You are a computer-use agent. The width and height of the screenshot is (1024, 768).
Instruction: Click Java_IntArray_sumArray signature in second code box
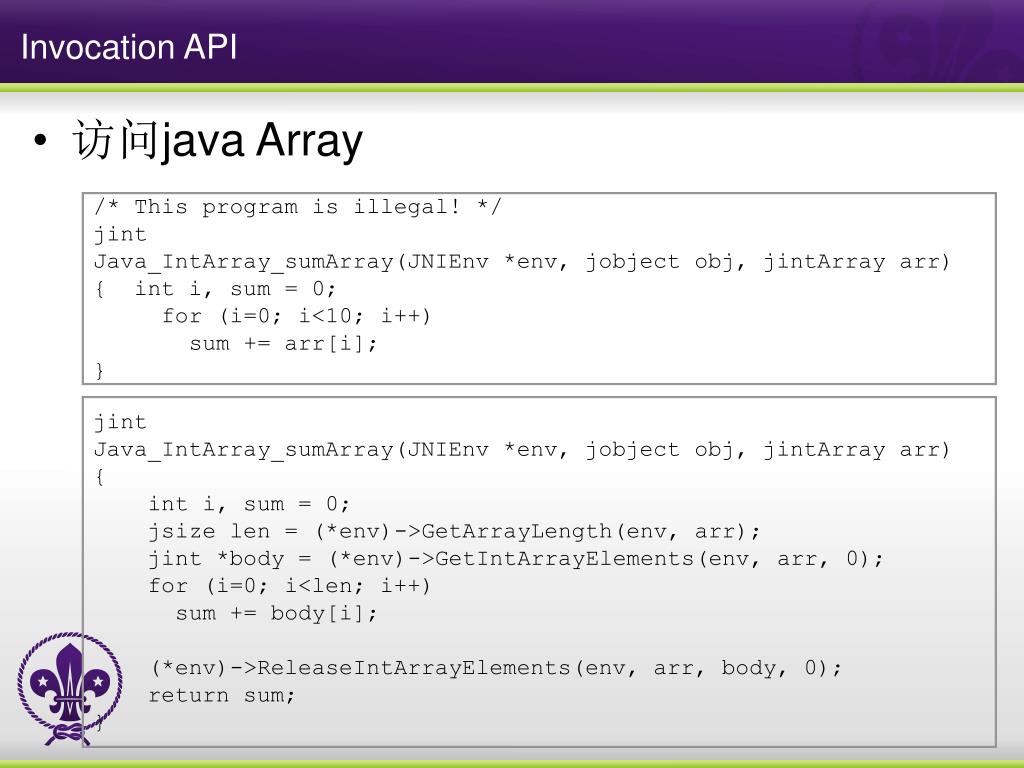pyautogui.click(x=522, y=450)
